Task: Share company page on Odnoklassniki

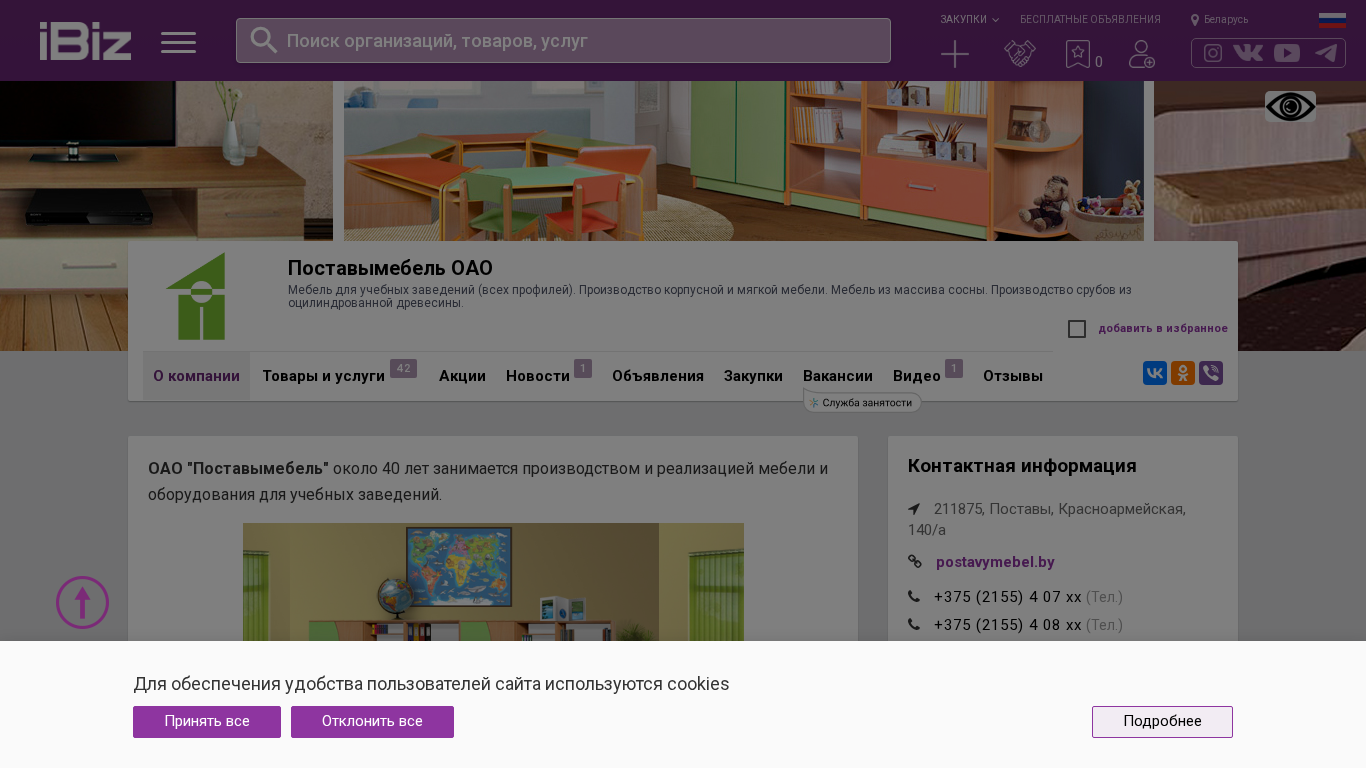Action: pyautogui.click(x=1183, y=373)
